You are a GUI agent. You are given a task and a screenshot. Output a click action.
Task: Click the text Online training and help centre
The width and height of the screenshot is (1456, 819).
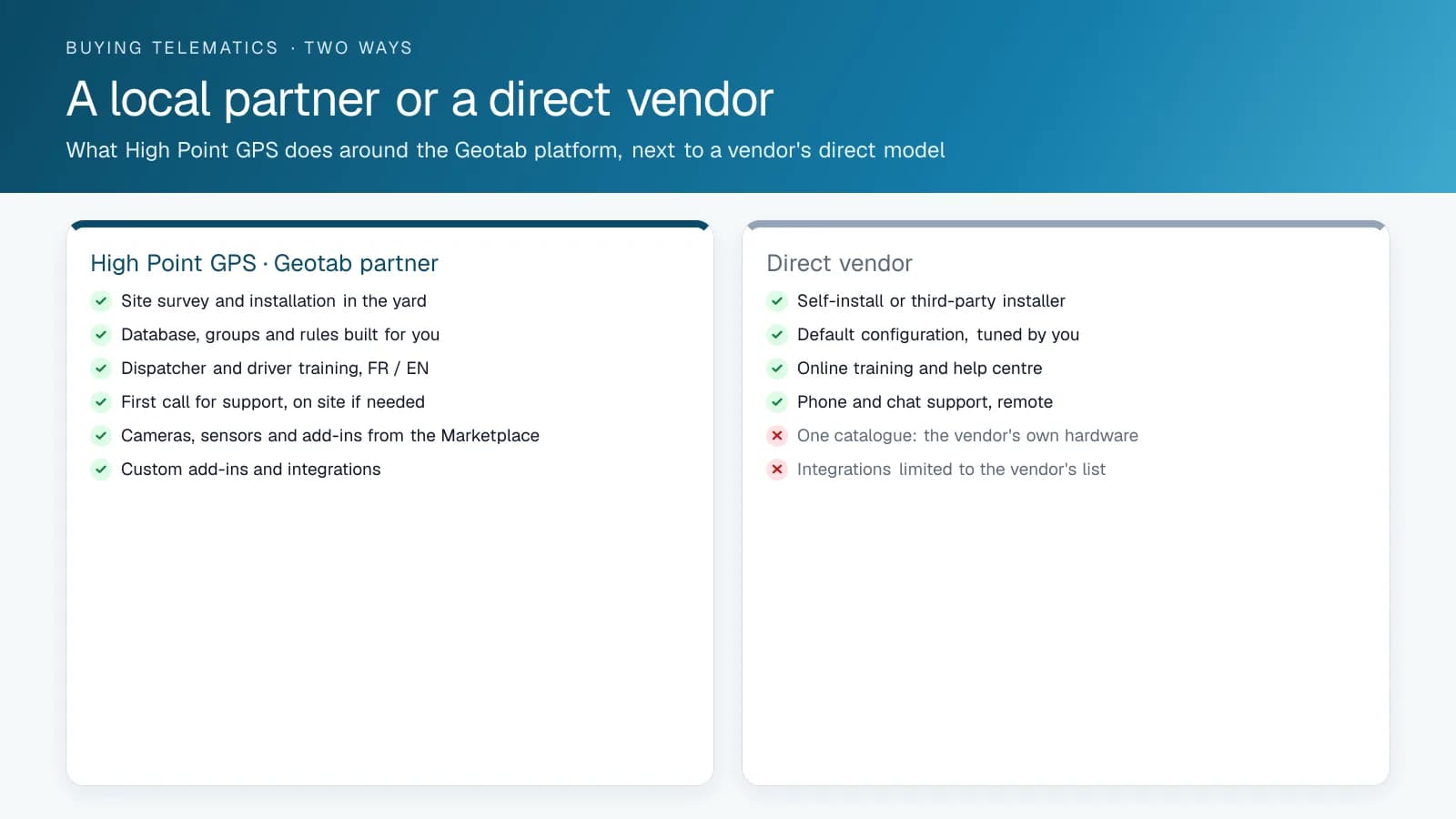(x=920, y=369)
